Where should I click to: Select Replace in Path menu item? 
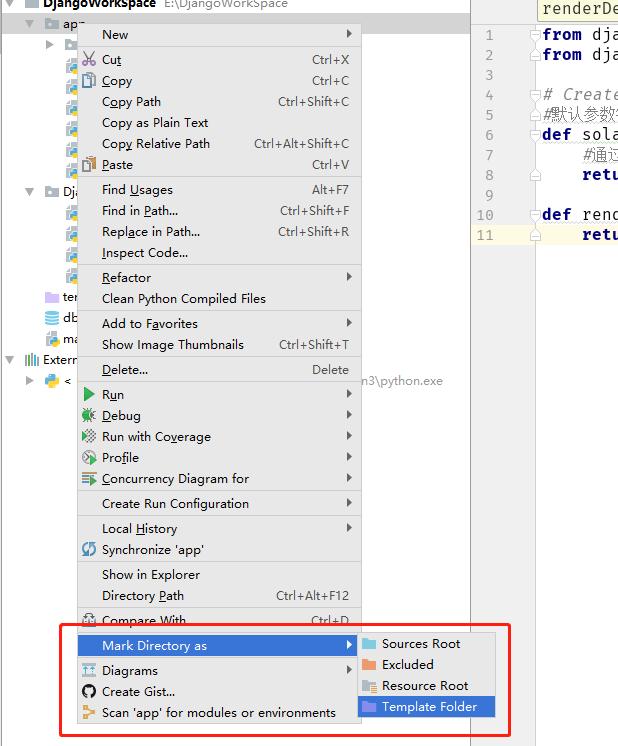[x=219, y=232]
